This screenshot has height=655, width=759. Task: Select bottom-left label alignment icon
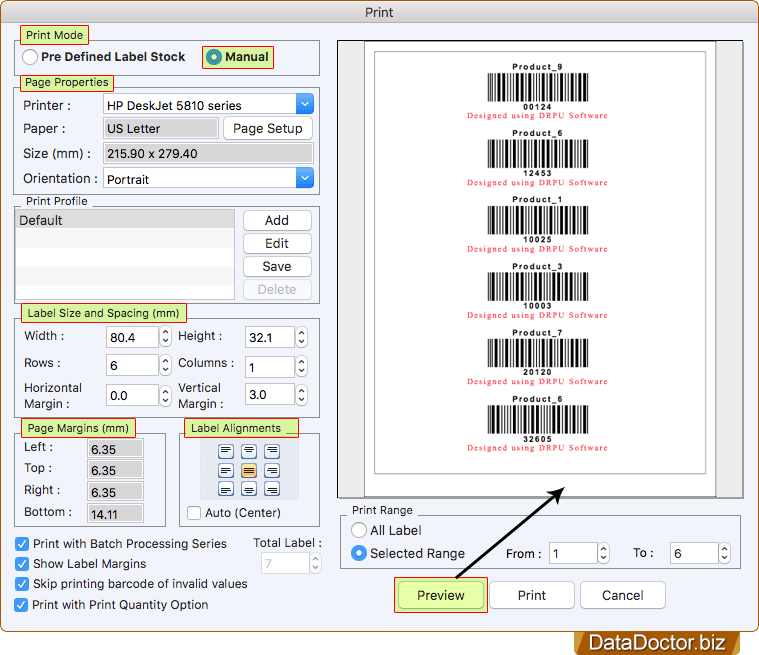point(226,489)
